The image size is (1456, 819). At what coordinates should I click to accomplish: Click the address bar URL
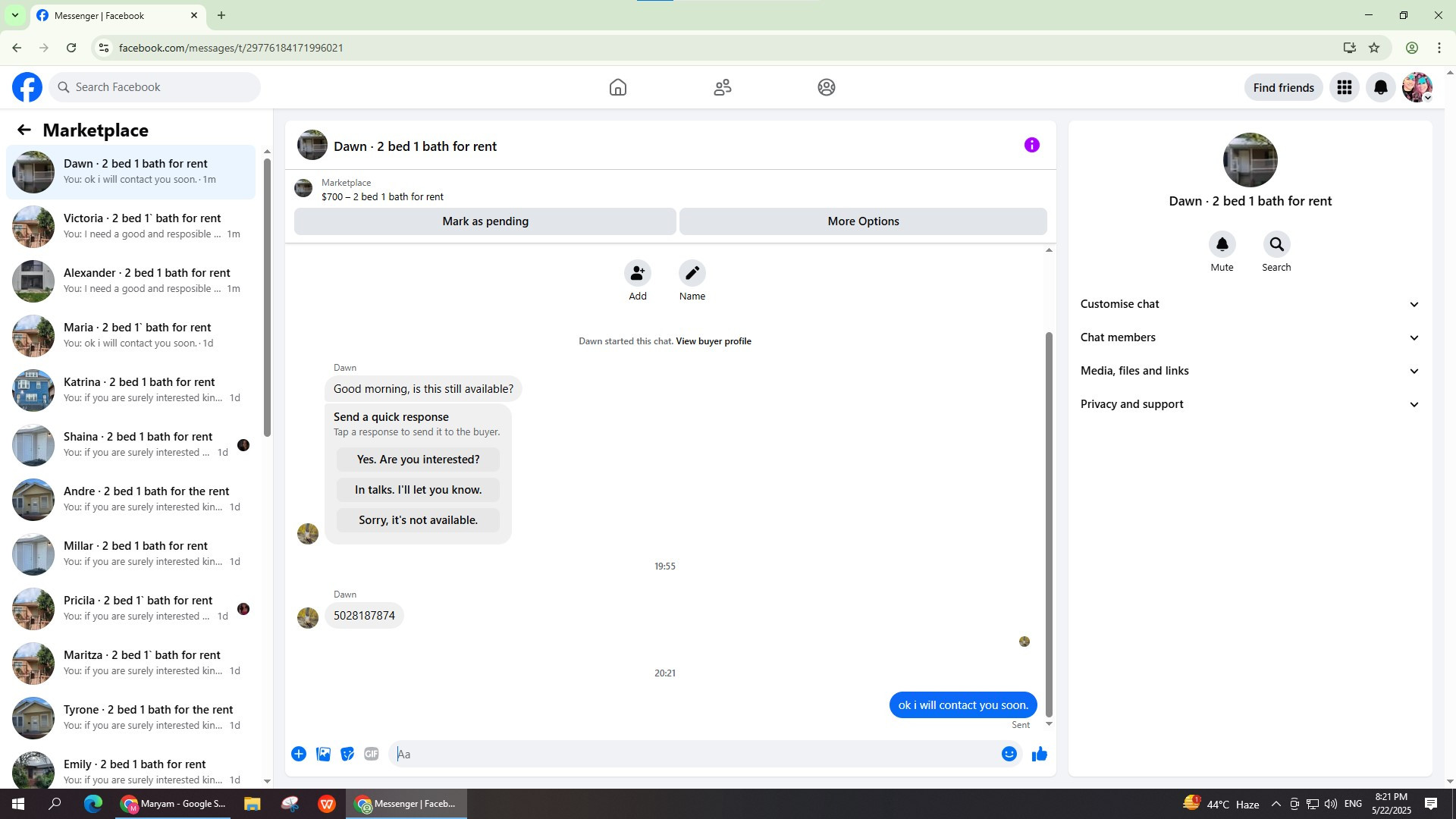click(x=231, y=48)
